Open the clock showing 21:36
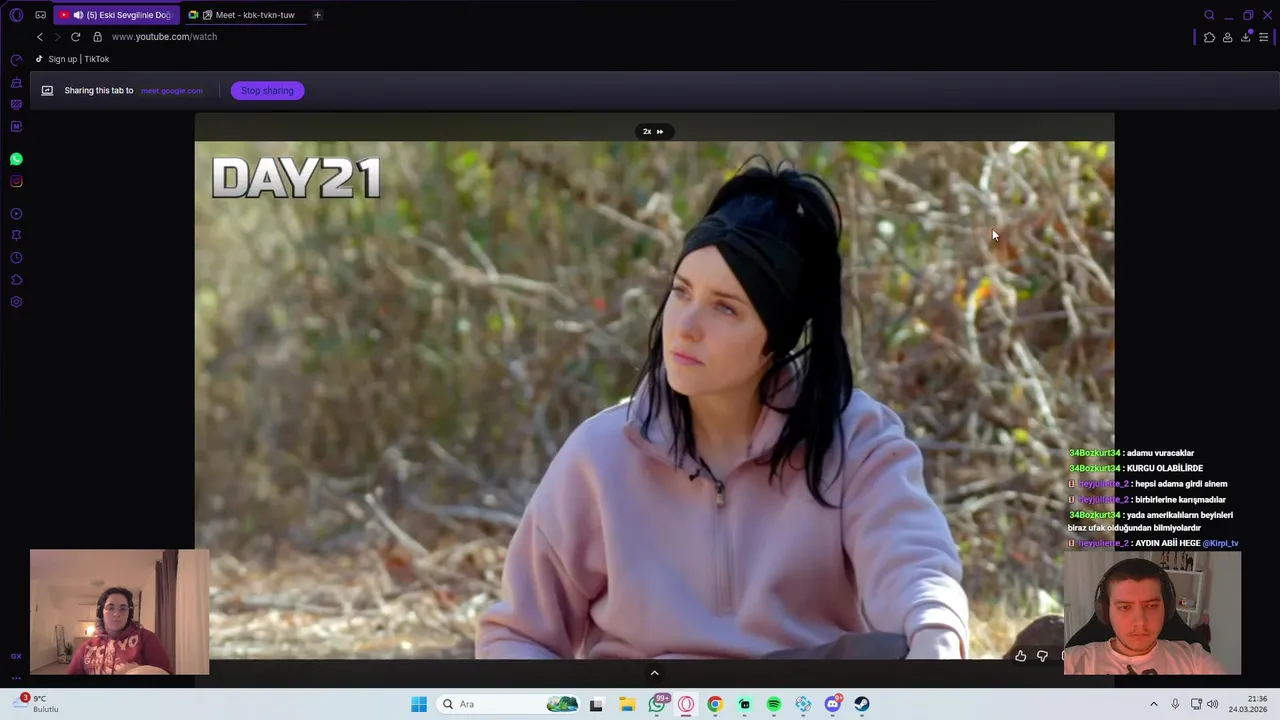1280x720 pixels. pyautogui.click(x=1248, y=704)
